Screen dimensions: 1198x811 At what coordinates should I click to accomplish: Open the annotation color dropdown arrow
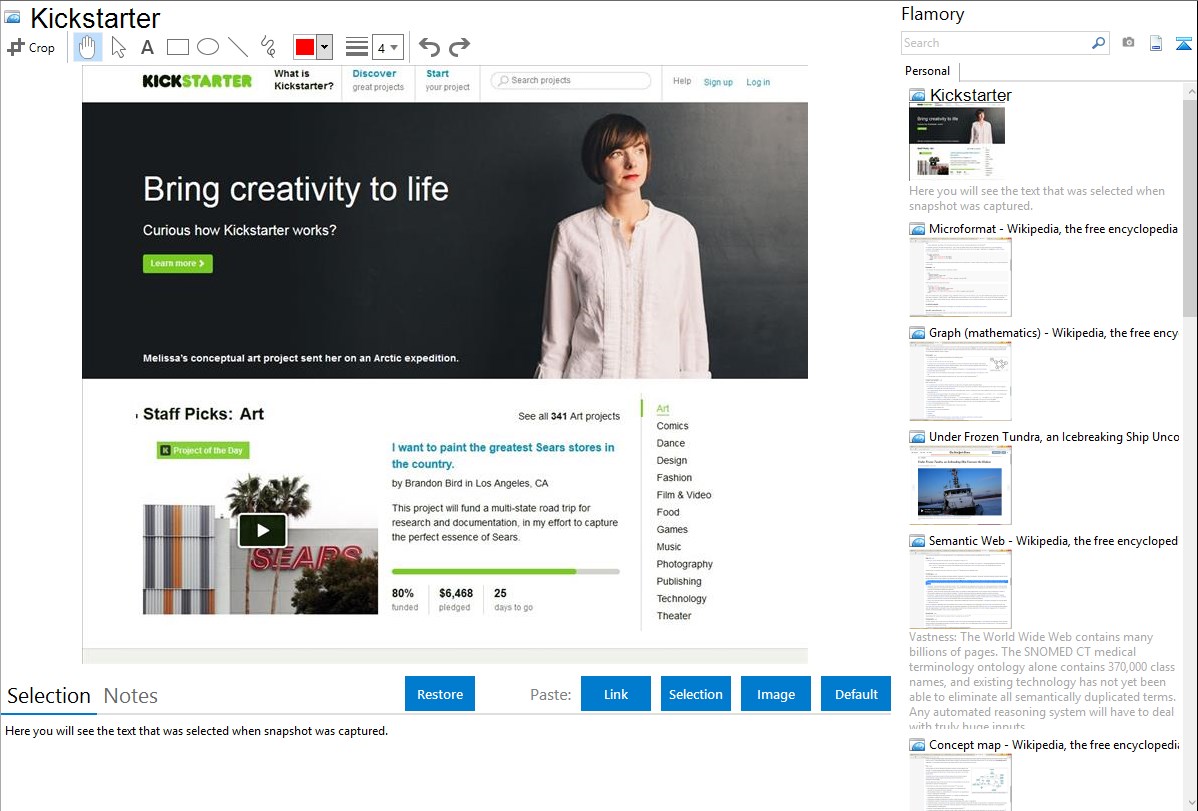point(324,47)
